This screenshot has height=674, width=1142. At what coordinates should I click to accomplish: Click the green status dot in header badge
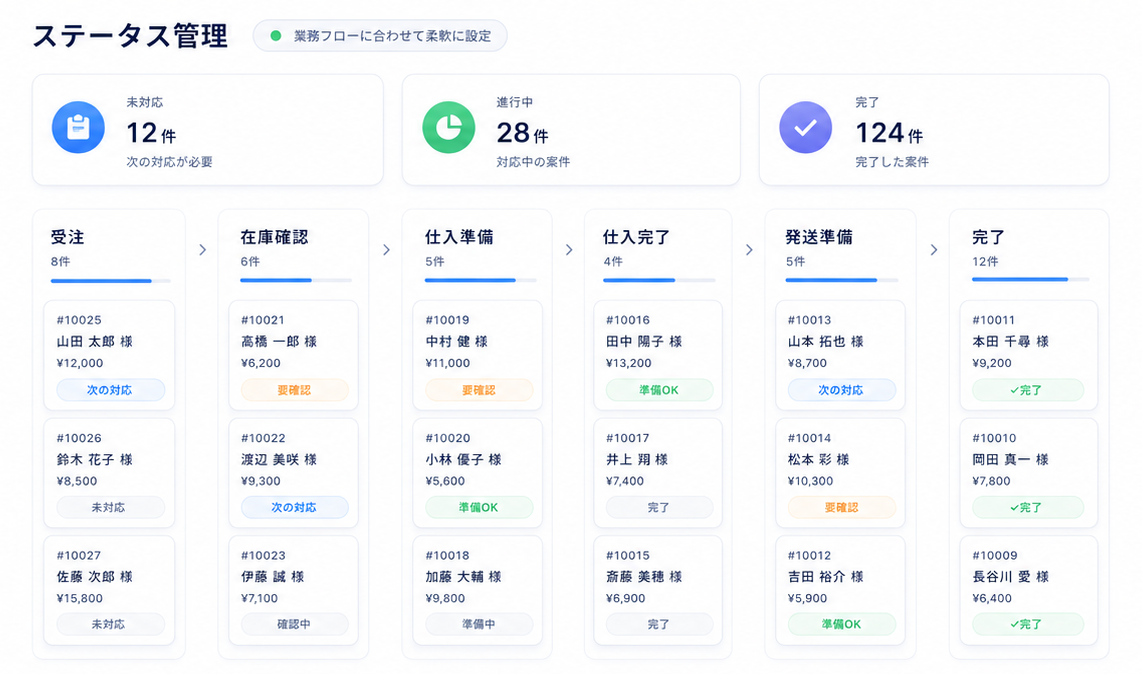click(x=276, y=36)
